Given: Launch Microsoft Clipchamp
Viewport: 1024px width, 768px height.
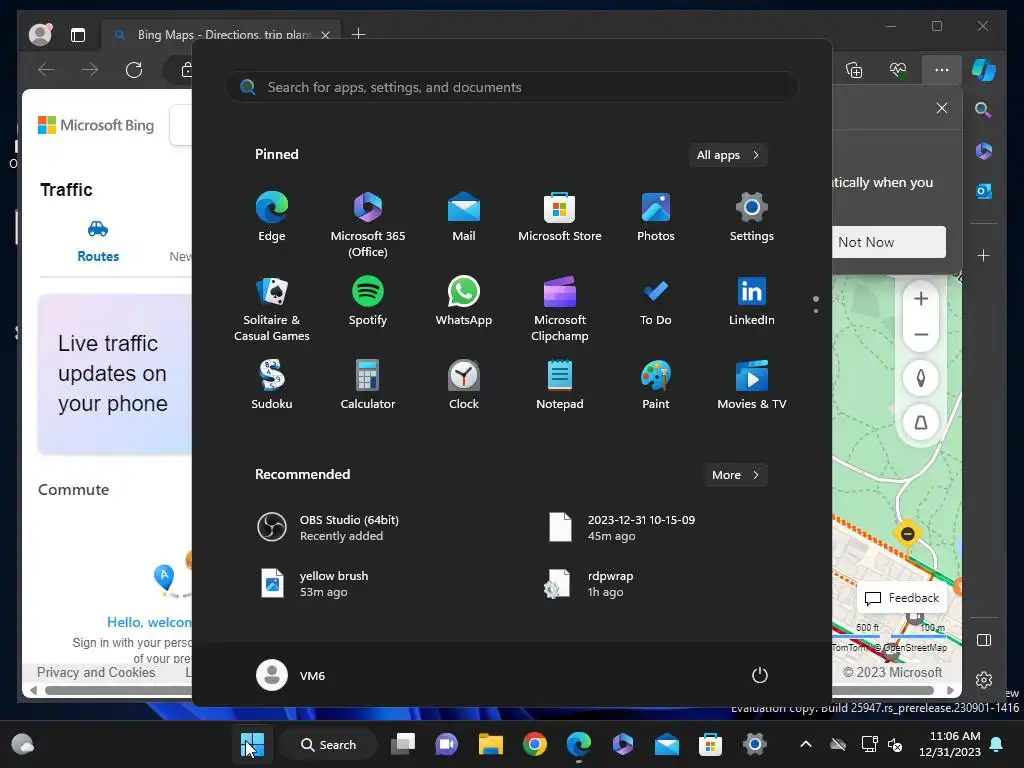Looking at the screenshot, I should coord(560,308).
